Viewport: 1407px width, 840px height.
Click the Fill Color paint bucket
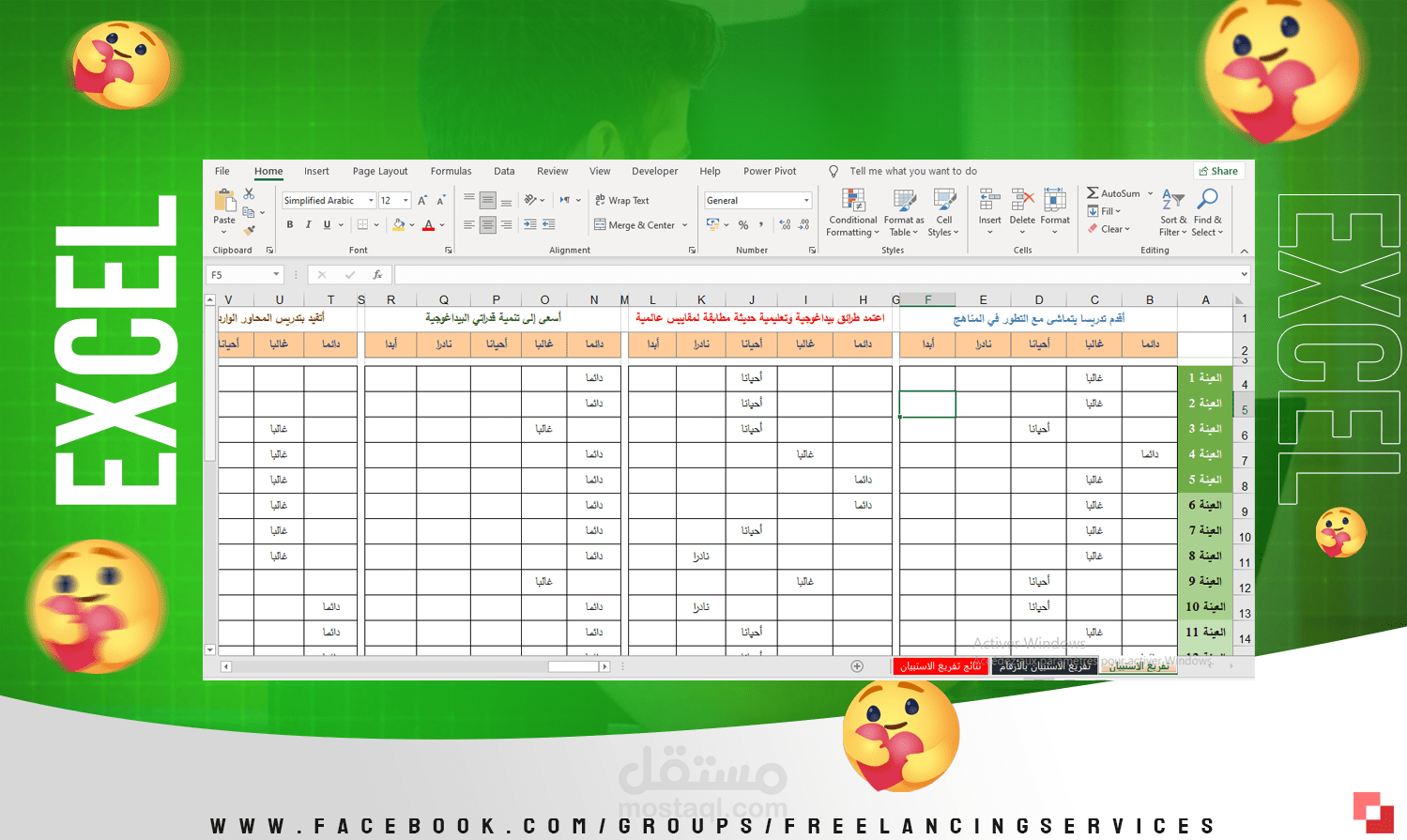point(399,224)
